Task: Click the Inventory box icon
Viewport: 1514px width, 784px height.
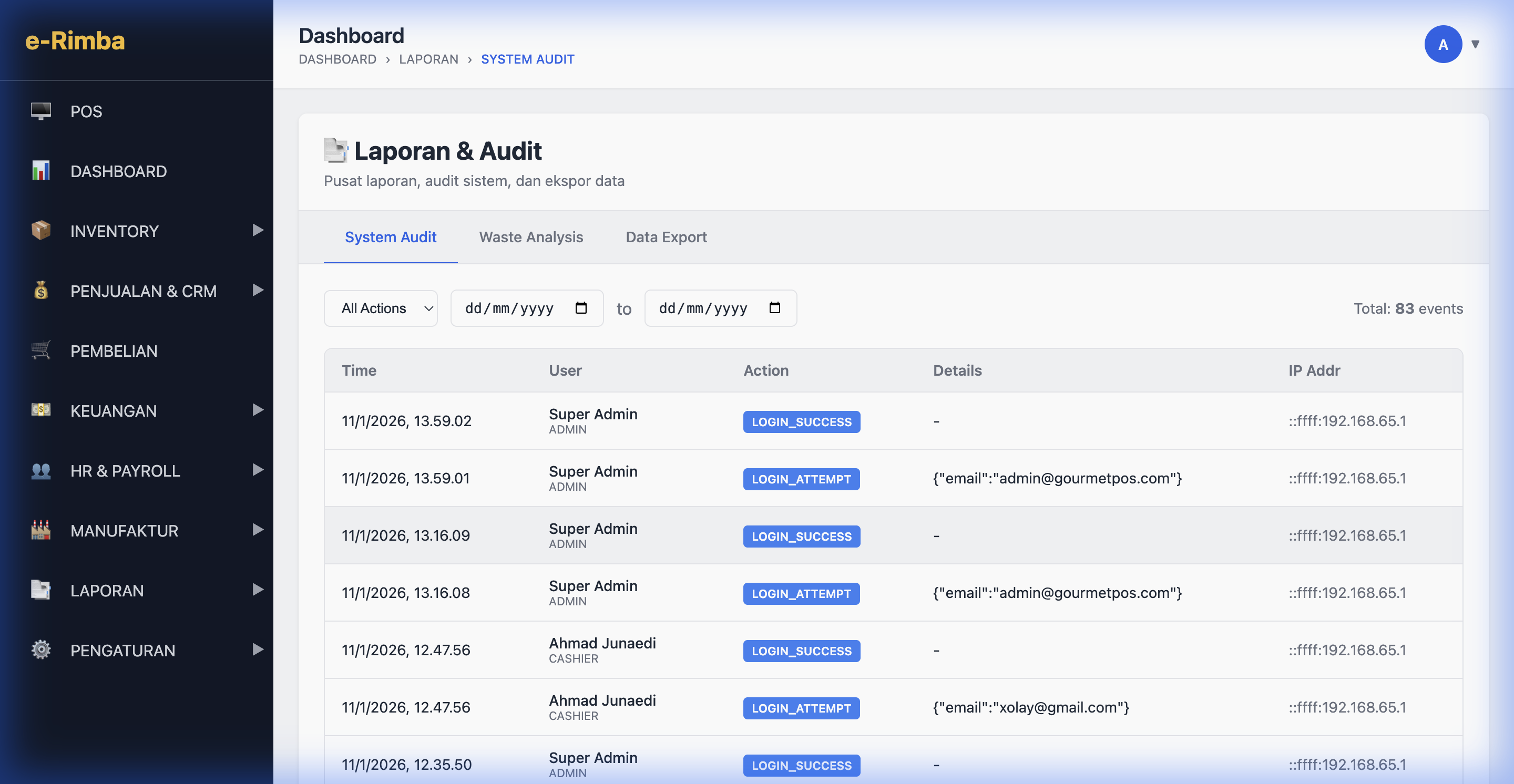Action: coord(39,231)
